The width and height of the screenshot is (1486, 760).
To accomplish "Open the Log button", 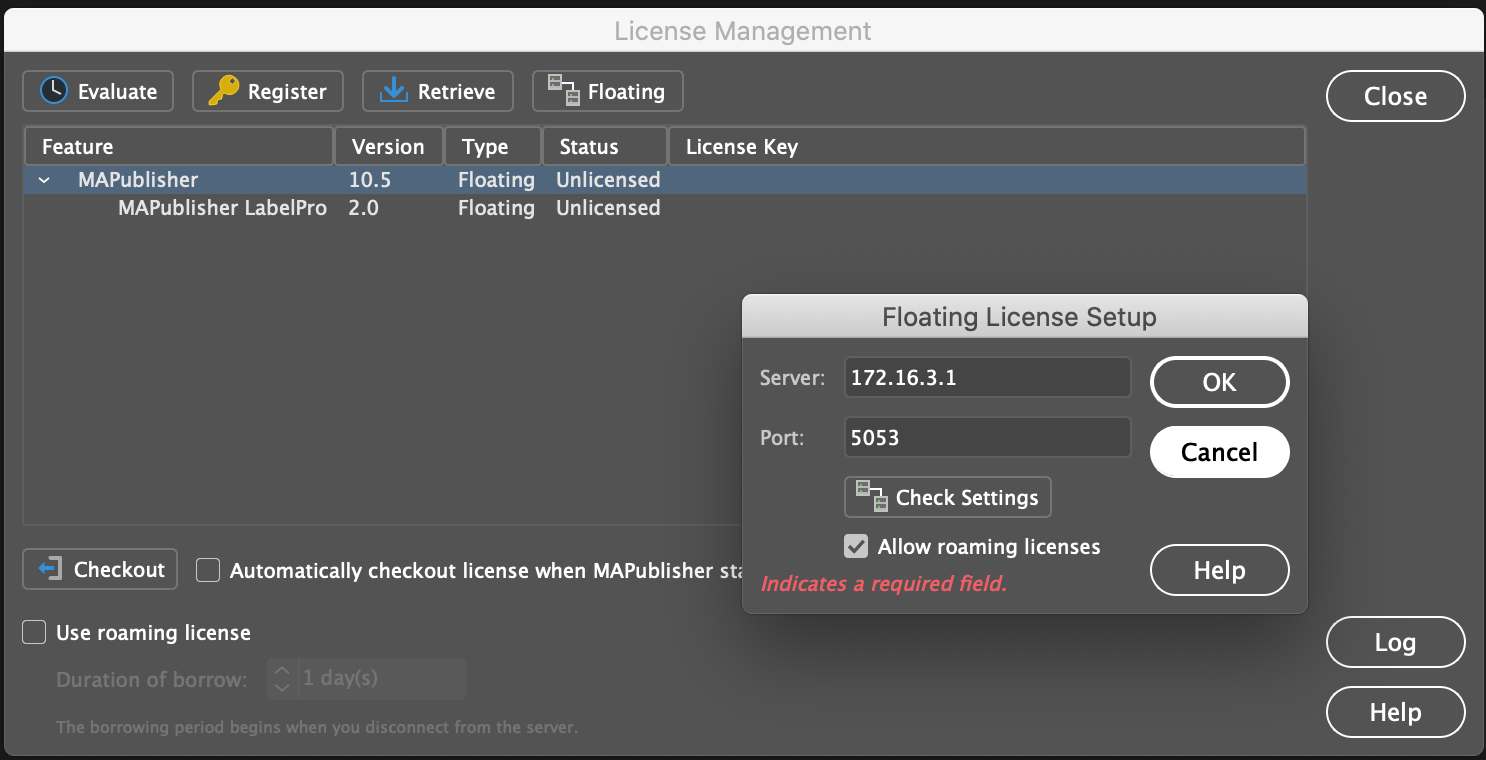I will coord(1394,642).
